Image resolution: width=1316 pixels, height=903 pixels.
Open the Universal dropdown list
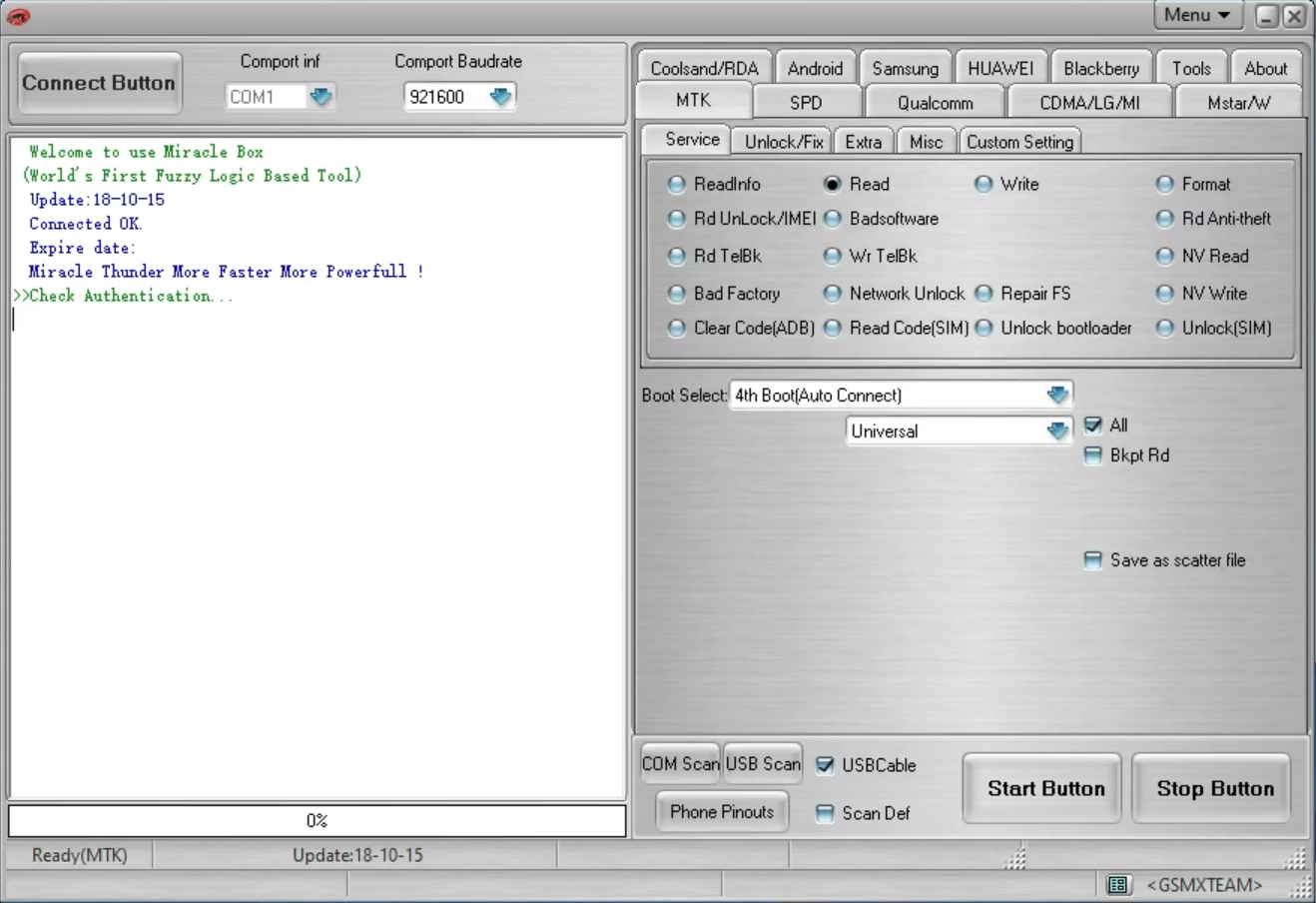click(1057, 432)
